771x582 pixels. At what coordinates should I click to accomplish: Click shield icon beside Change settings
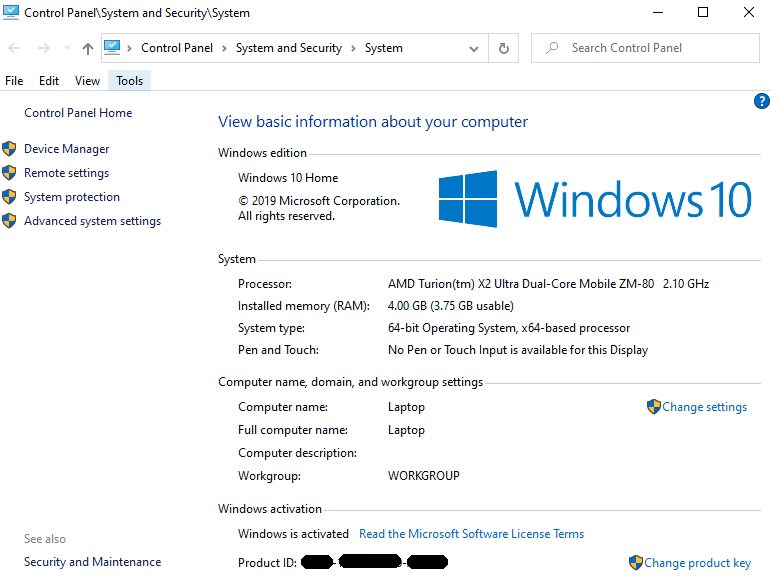click(x=653, y=407)
